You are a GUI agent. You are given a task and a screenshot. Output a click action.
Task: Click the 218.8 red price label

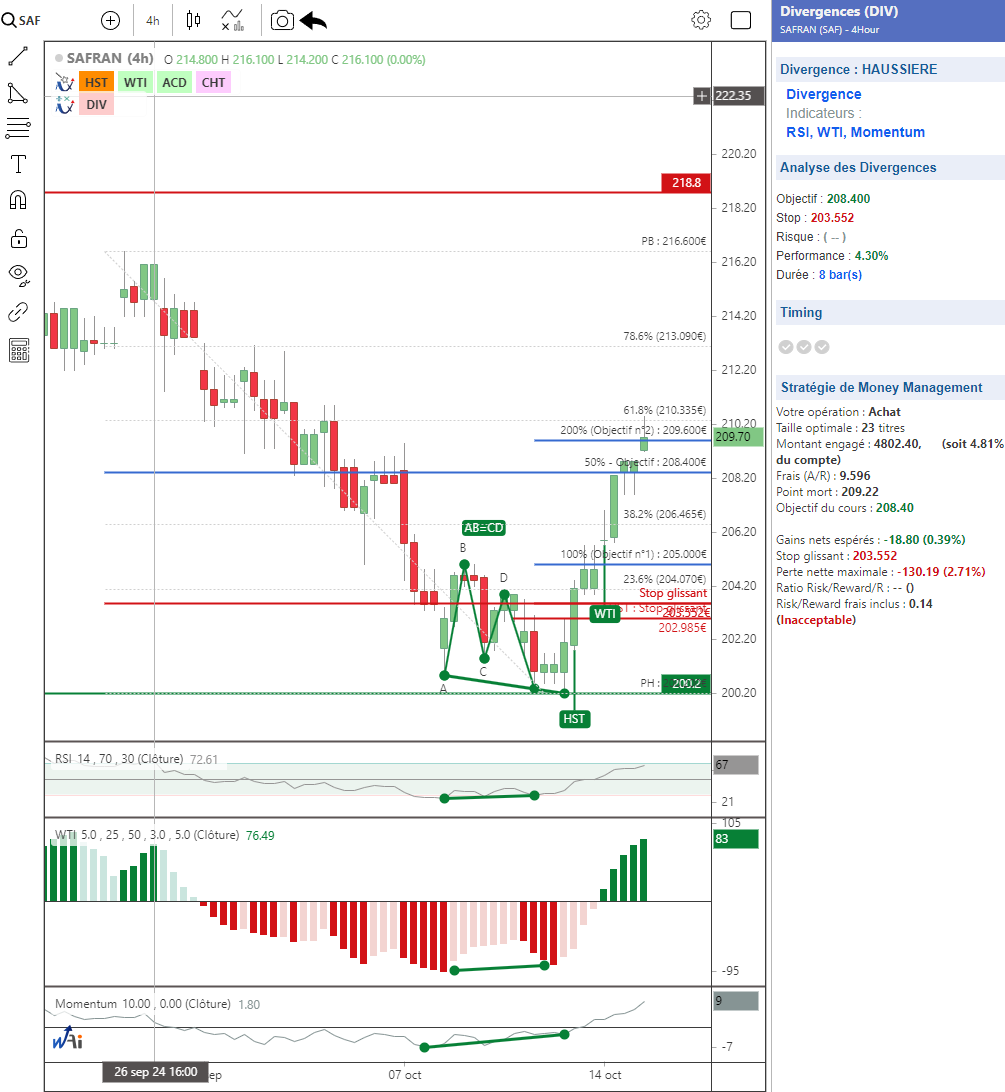point(686,183)
